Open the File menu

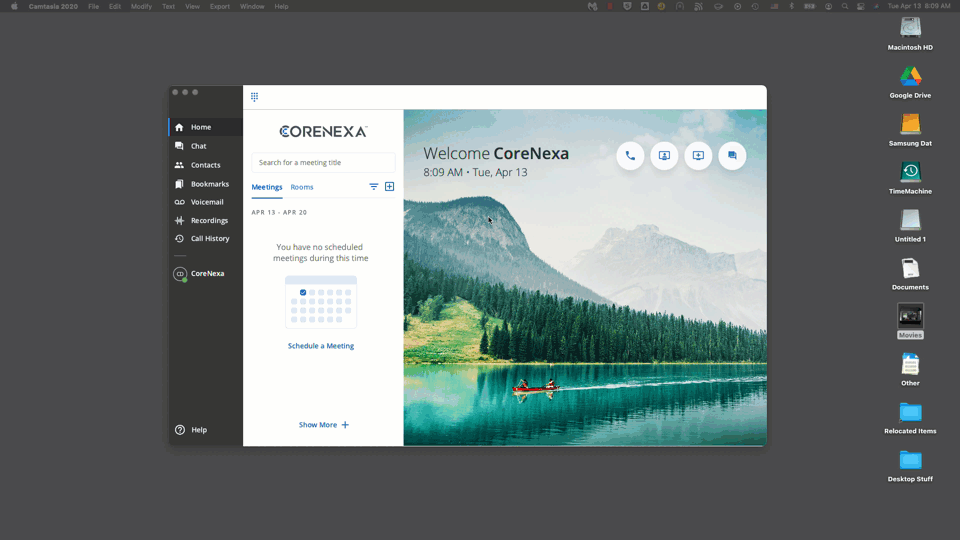[x=94, y=6]
